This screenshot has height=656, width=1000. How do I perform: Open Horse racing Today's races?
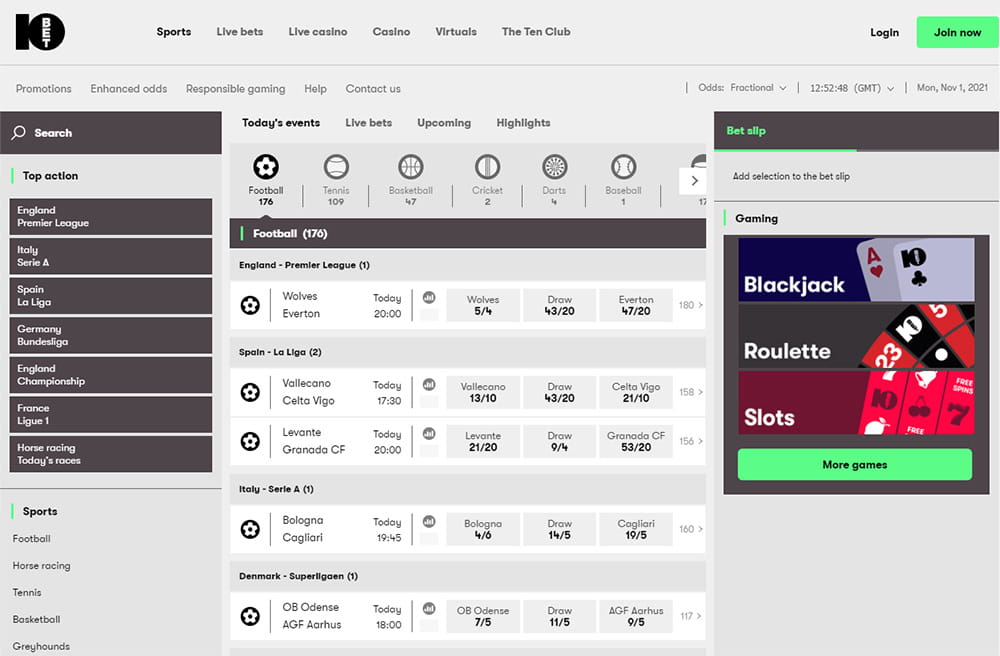(x=110, y=454)
